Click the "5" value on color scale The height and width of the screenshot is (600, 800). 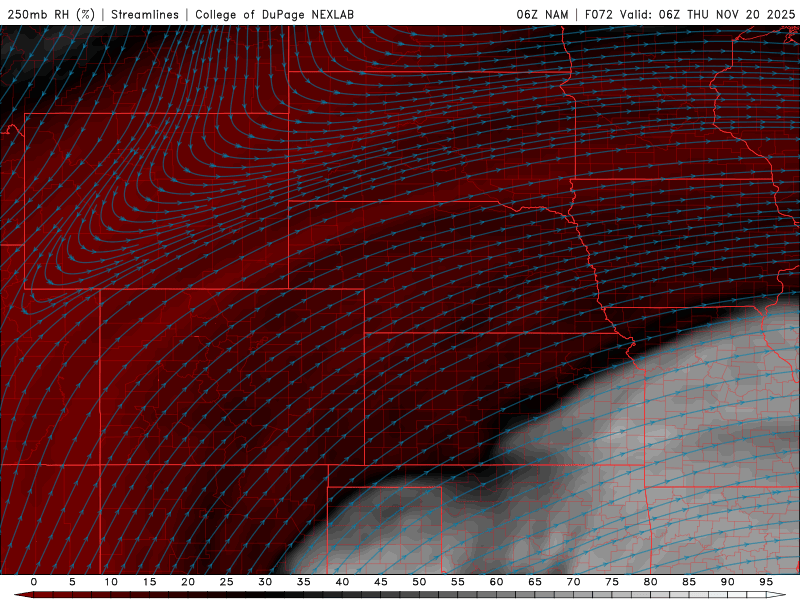click(72, 582)
